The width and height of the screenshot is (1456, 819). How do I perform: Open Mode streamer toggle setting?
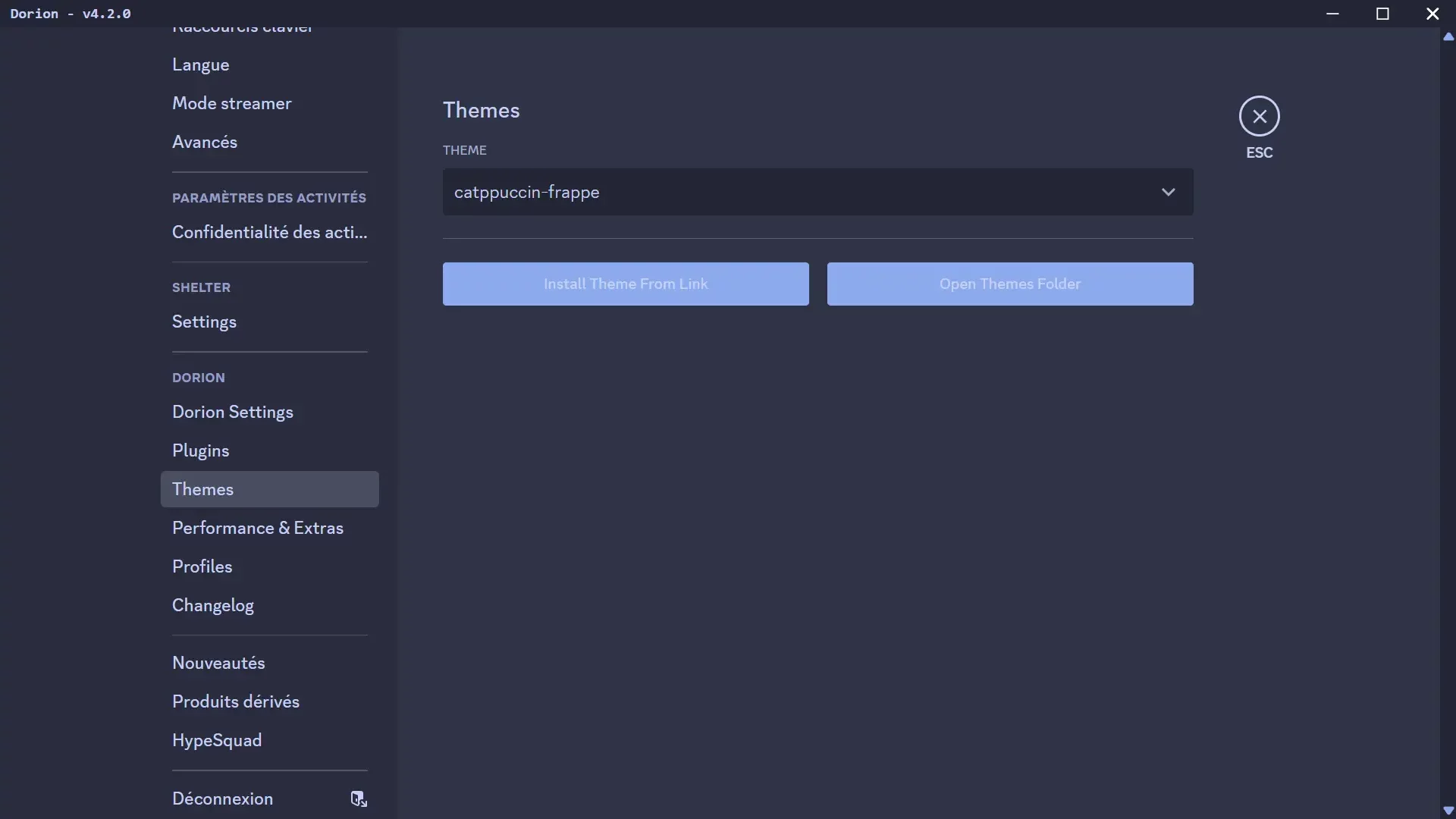point(232,102)
